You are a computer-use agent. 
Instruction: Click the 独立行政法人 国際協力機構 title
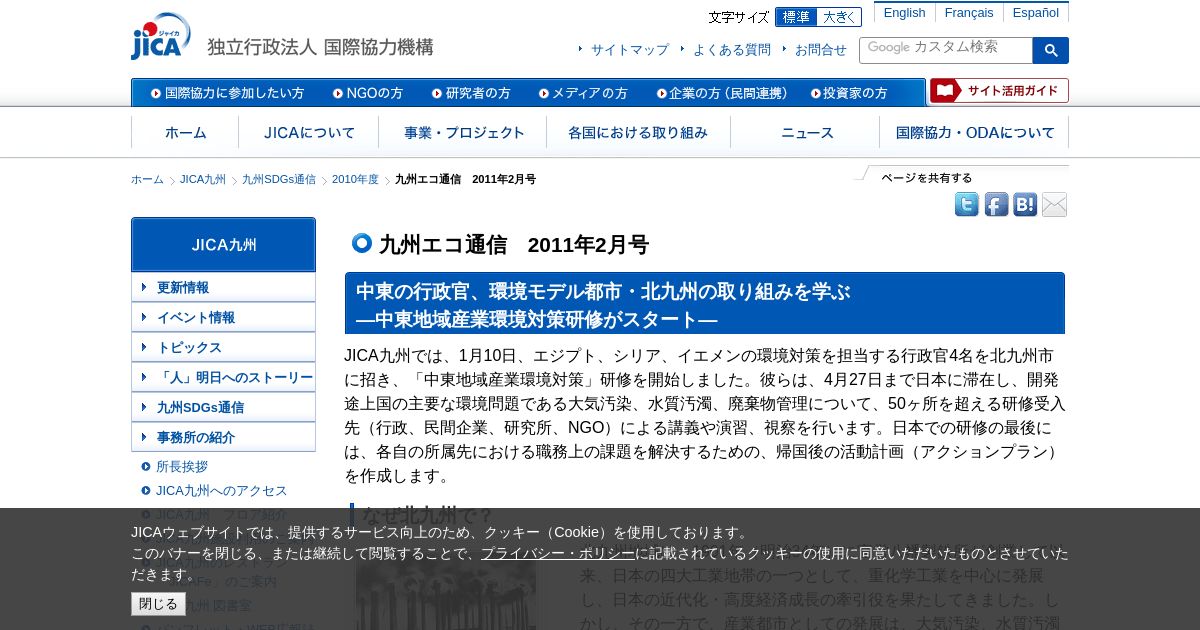click(320, 47)
